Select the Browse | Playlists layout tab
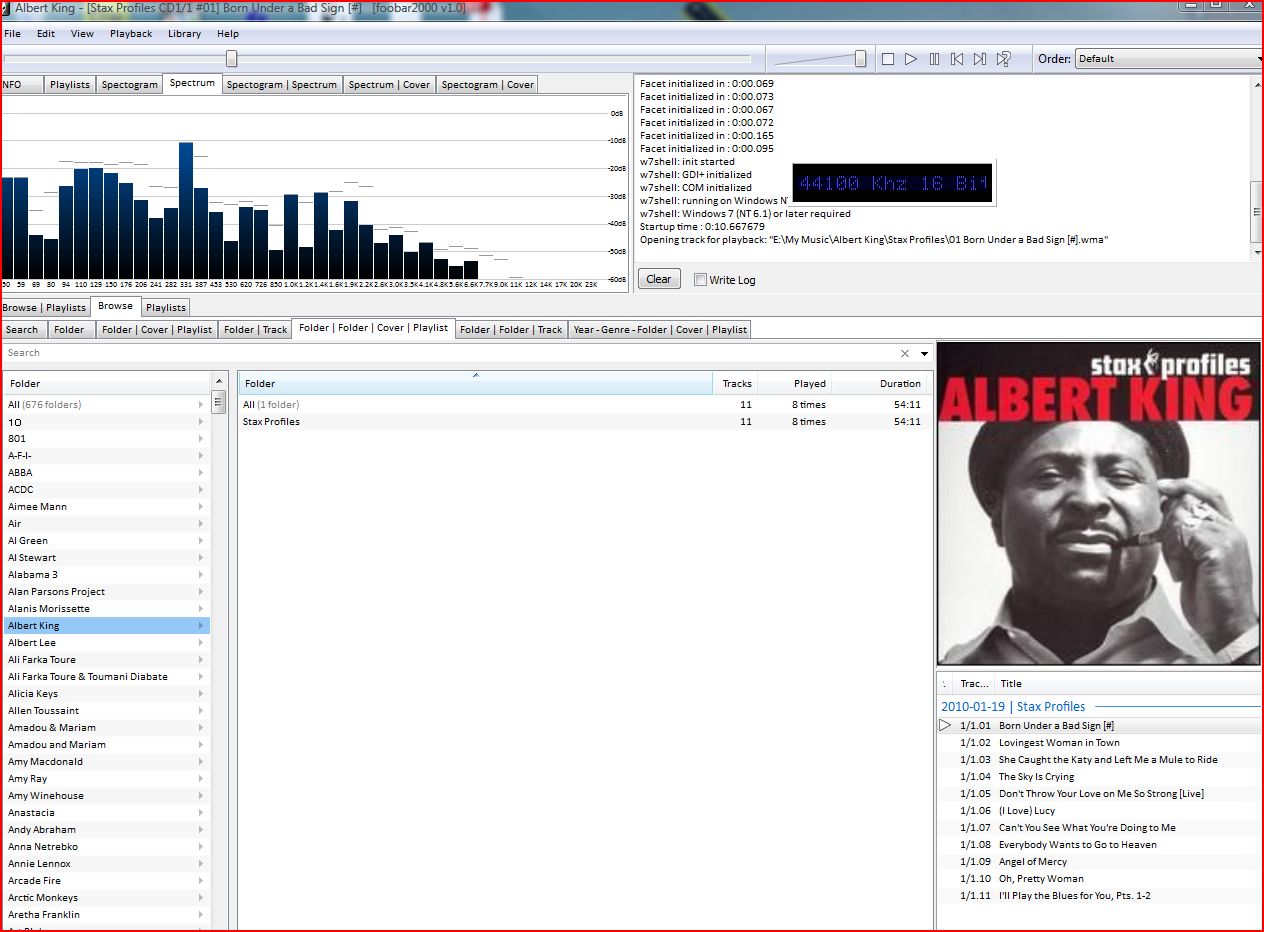 (44, 308)
